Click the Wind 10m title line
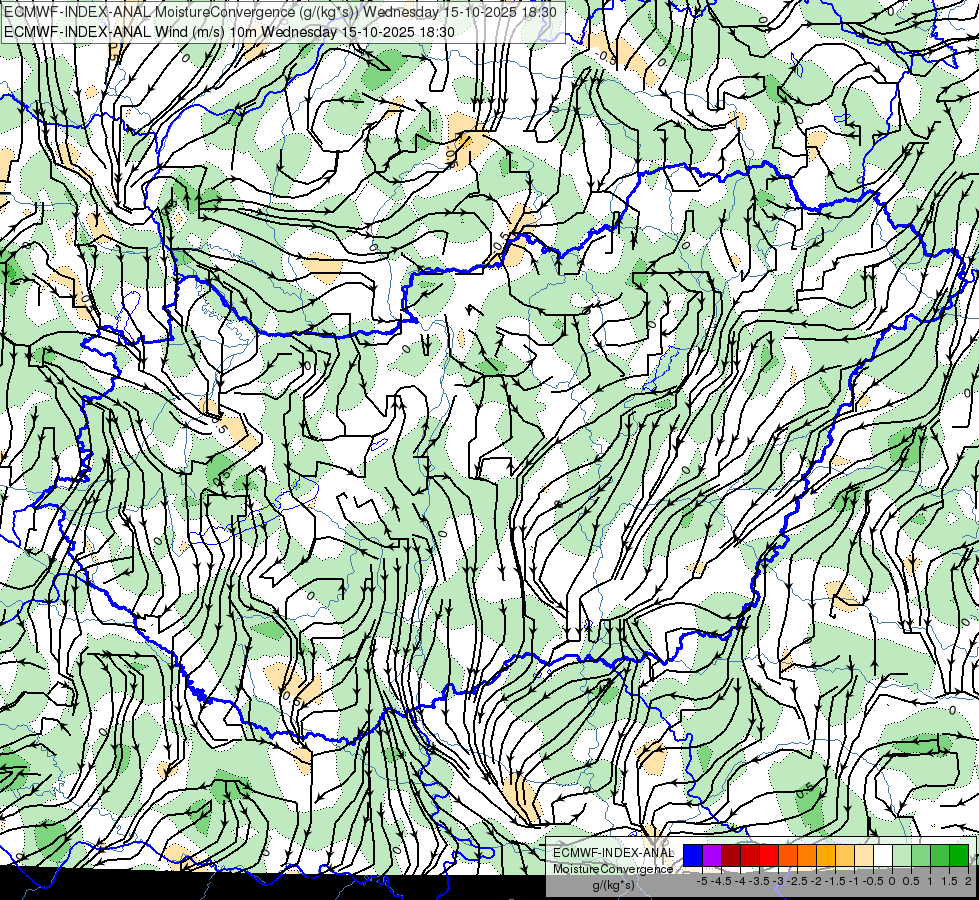979x900 pixels. click(229, 32)
